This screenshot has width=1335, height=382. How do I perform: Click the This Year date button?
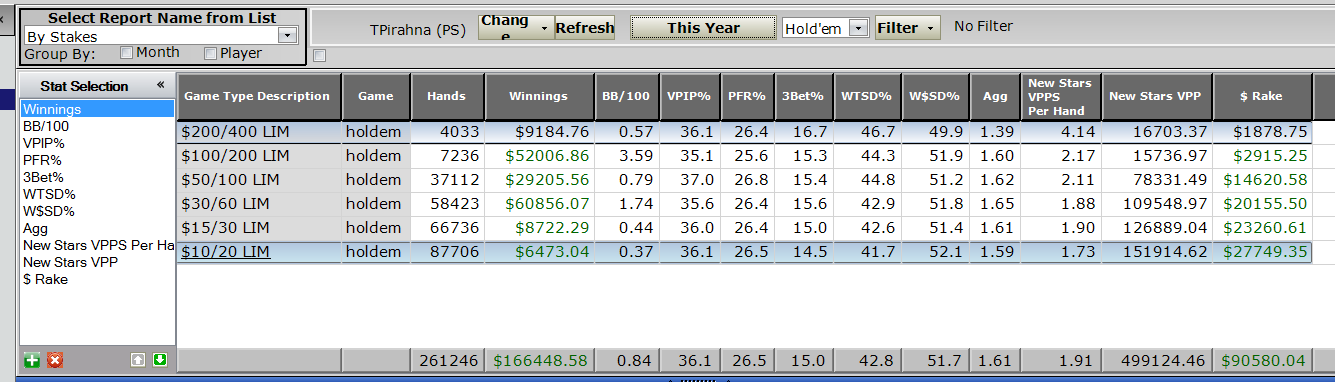coord(703,28)
